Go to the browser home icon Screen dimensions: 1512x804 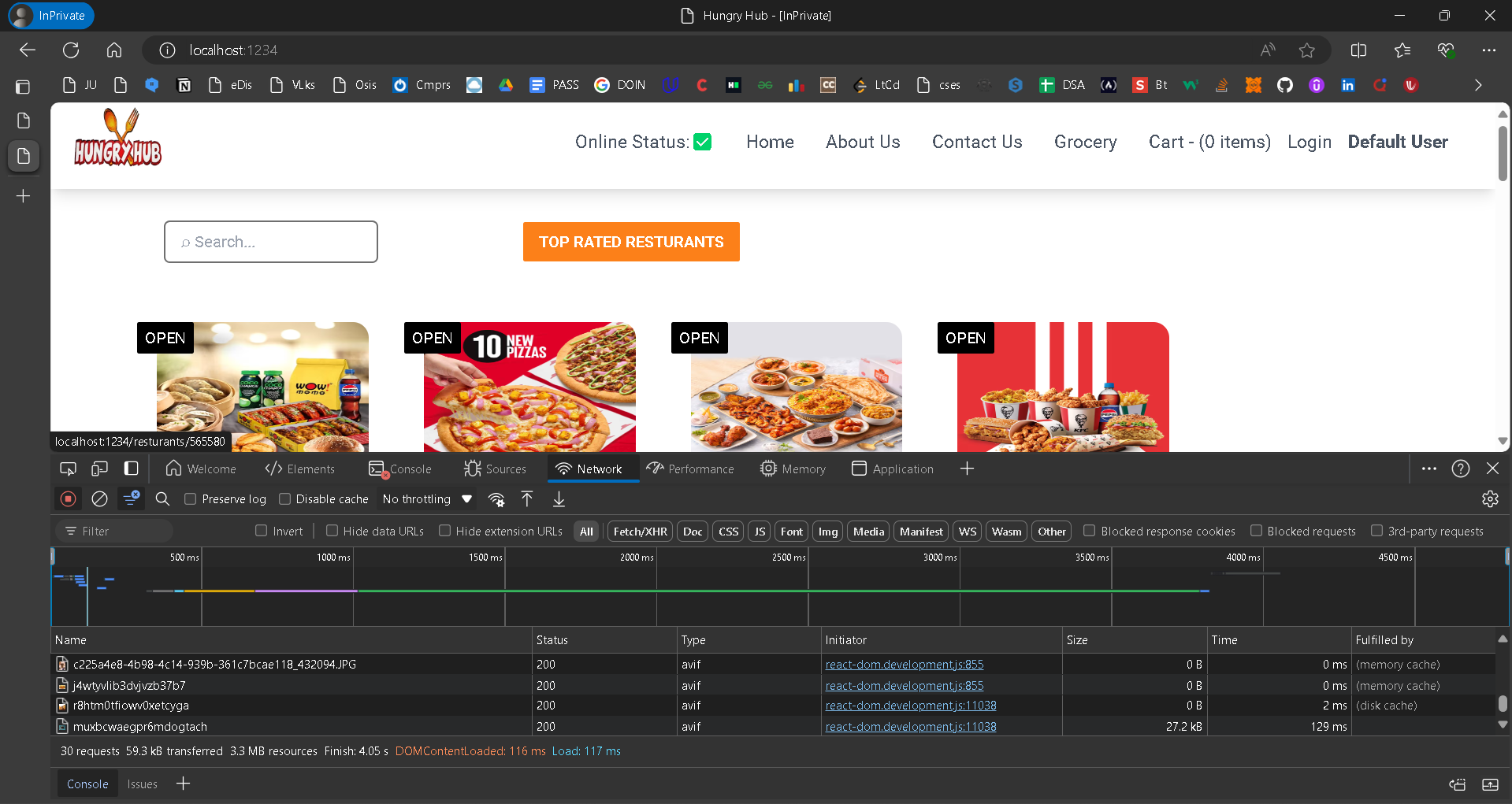114,50
